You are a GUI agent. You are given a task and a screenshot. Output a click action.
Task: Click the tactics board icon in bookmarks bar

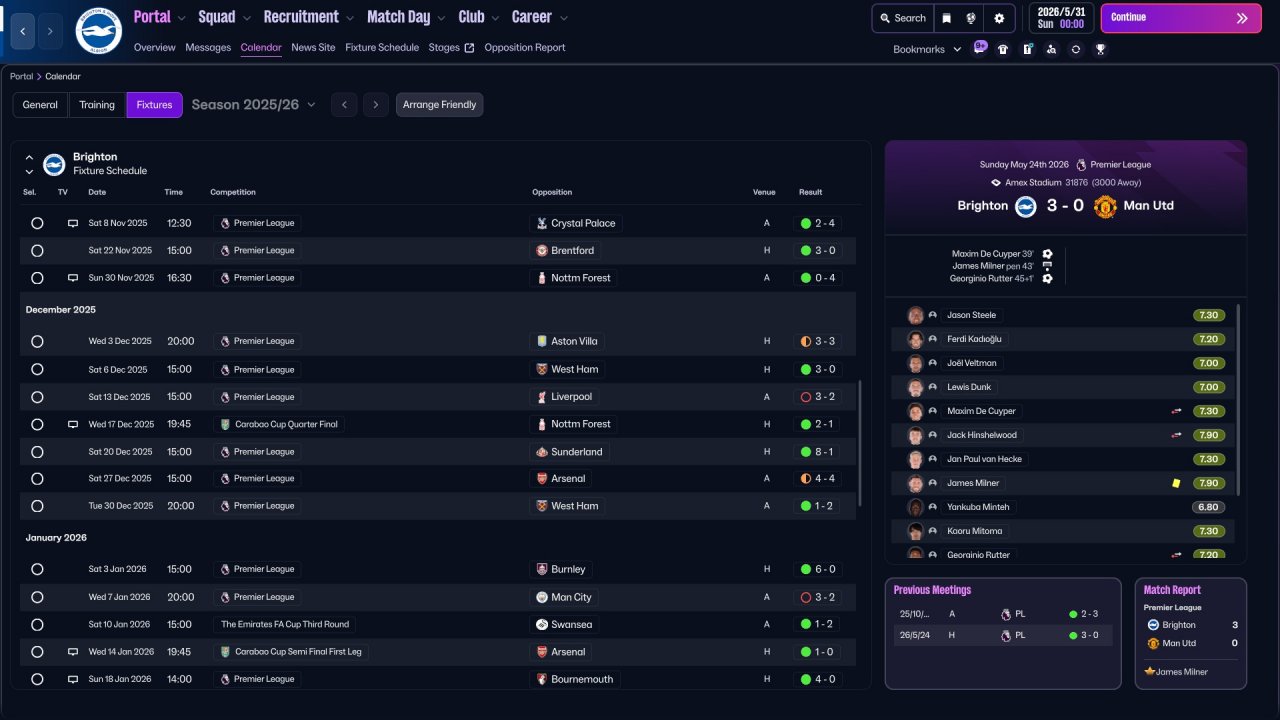[x=1027, y=49]
